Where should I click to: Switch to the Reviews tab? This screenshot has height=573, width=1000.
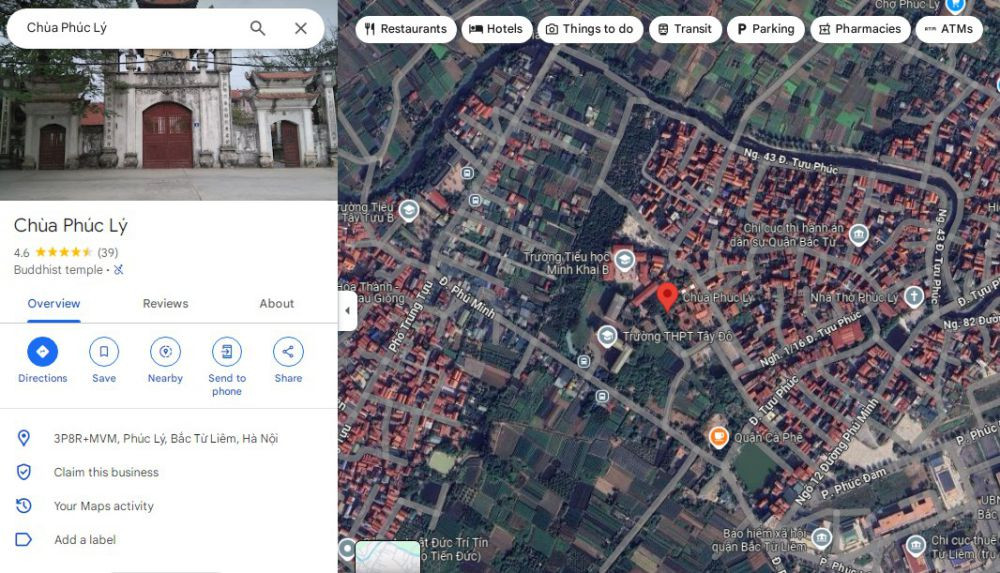pyautogui.click(x=165, y=304)
